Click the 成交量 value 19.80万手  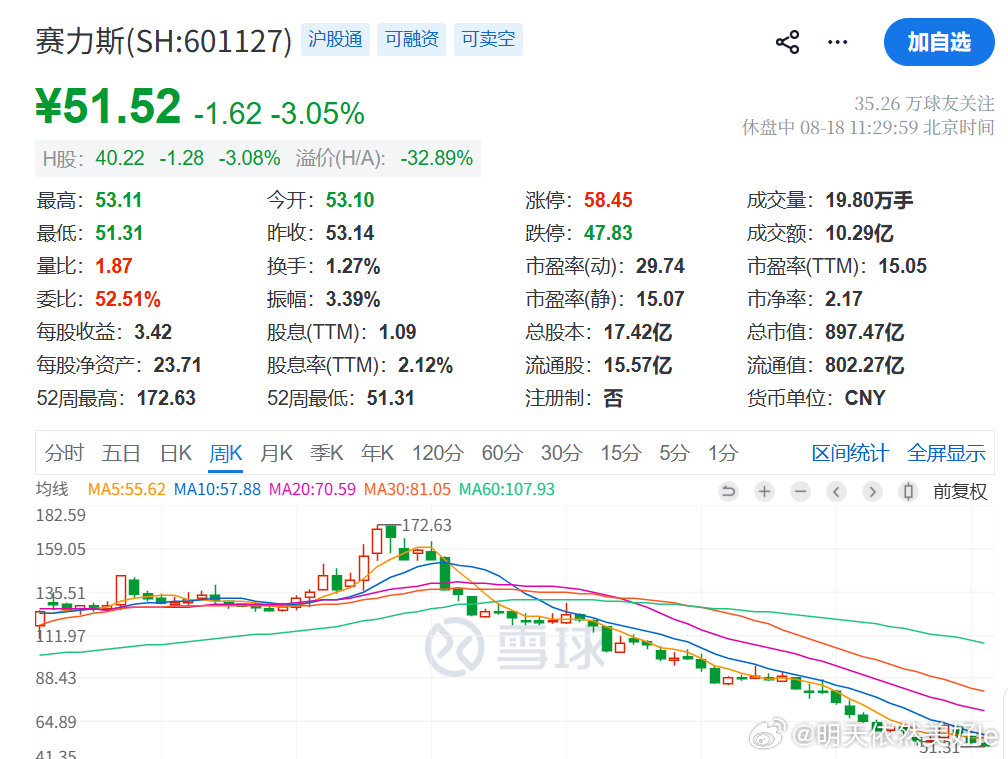coord(869,200)
